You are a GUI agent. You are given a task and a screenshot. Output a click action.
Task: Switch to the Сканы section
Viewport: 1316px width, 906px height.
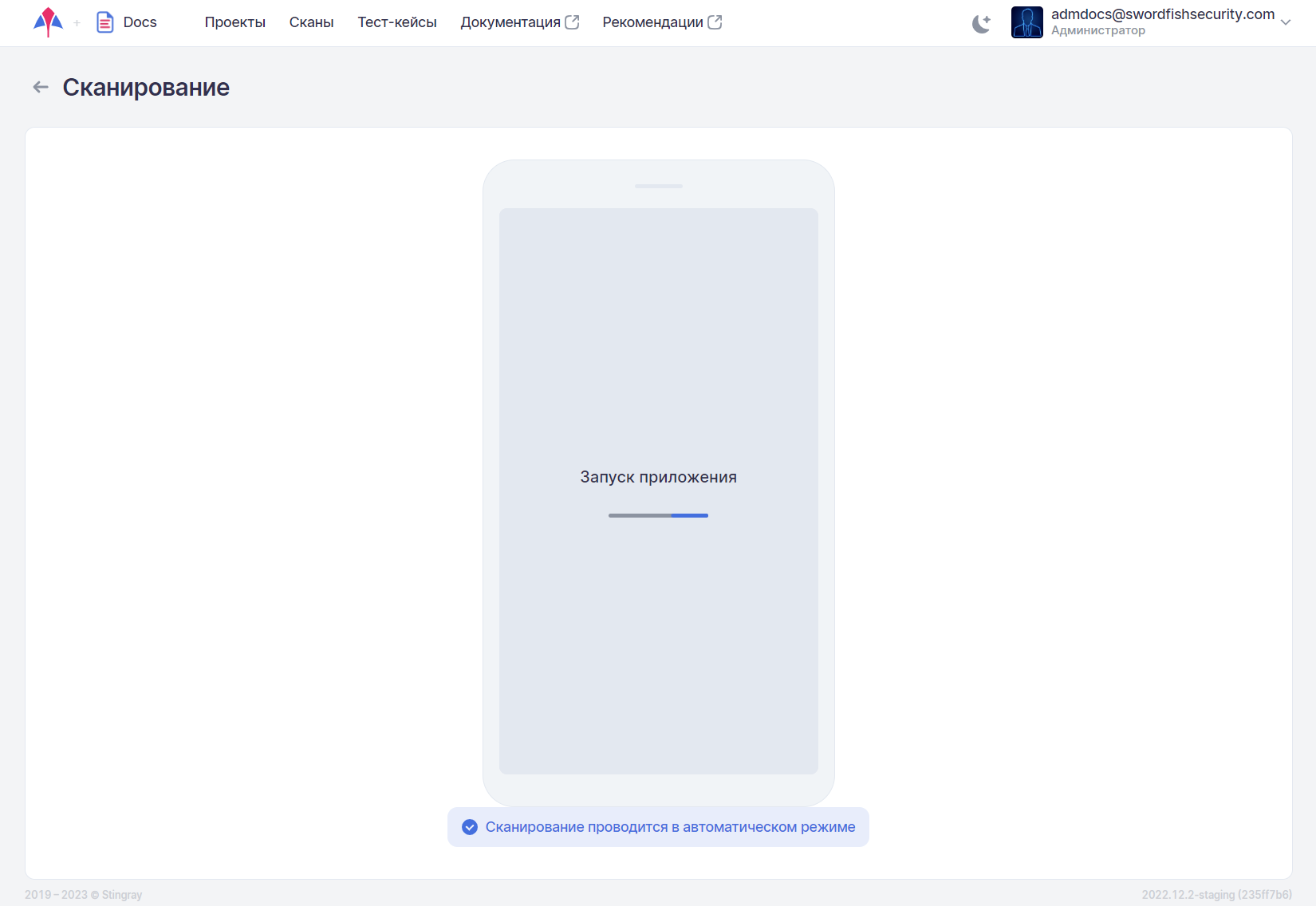[x=311, y=22]
